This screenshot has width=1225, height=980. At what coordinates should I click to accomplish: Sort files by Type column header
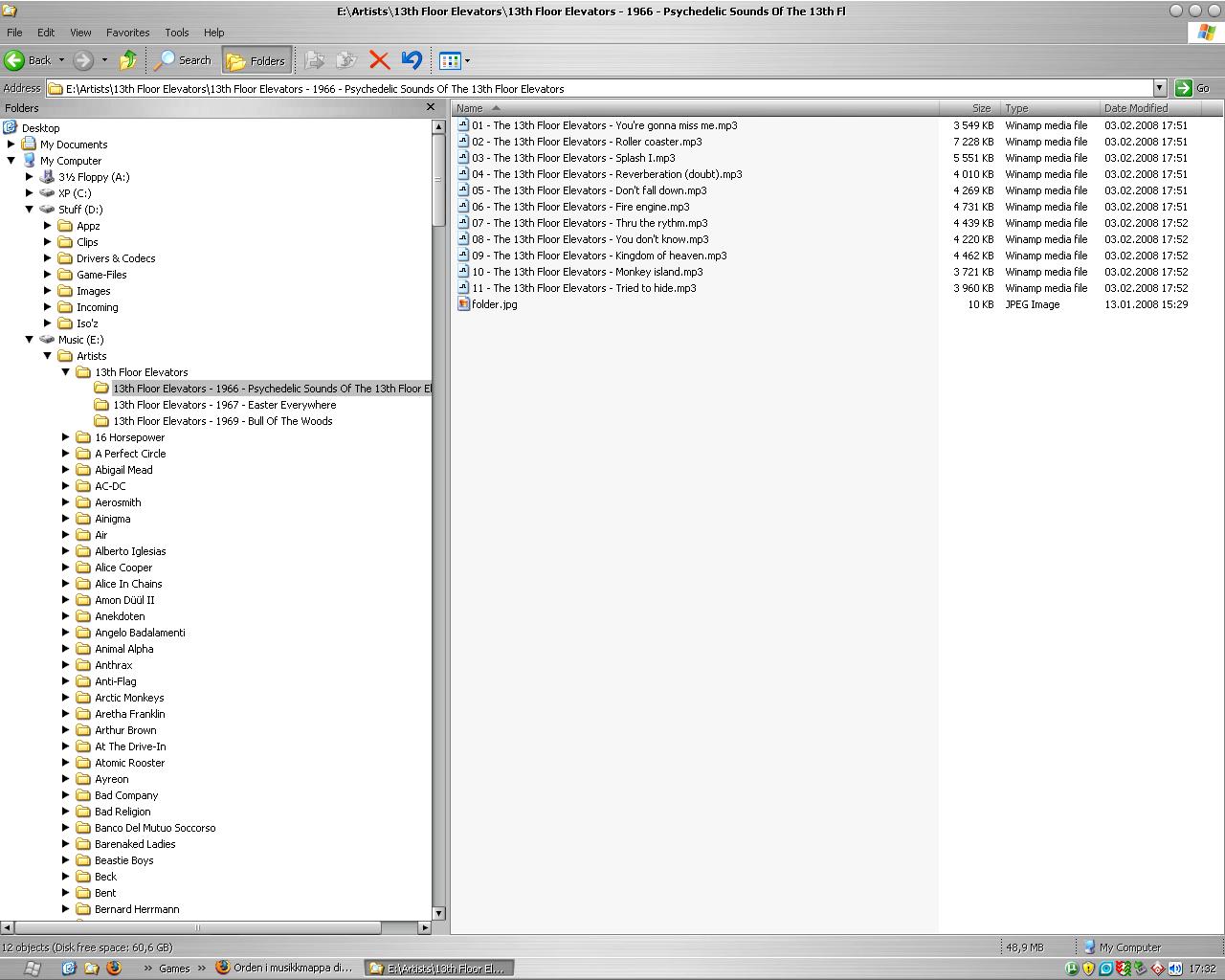1050,108
